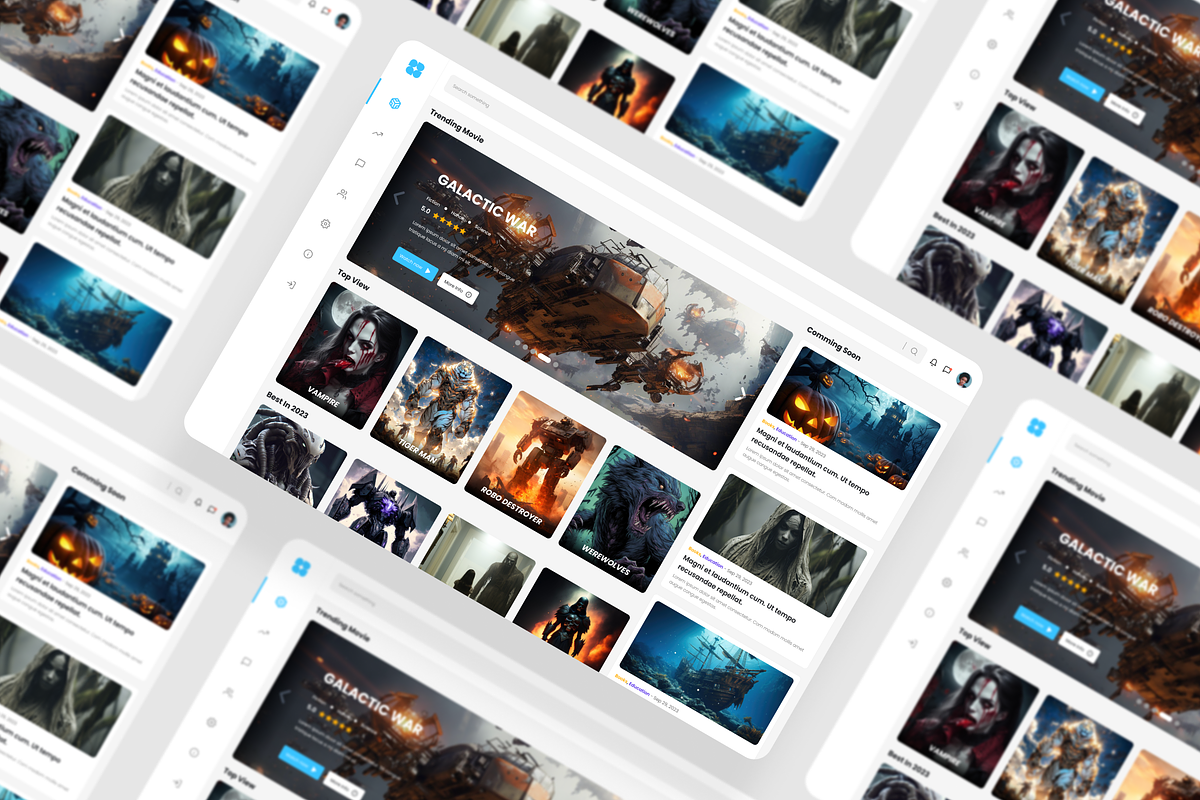Open the red-badged message icon near the avatar
The height and width of the screenshot is (800, 1200).
(947, 370)
